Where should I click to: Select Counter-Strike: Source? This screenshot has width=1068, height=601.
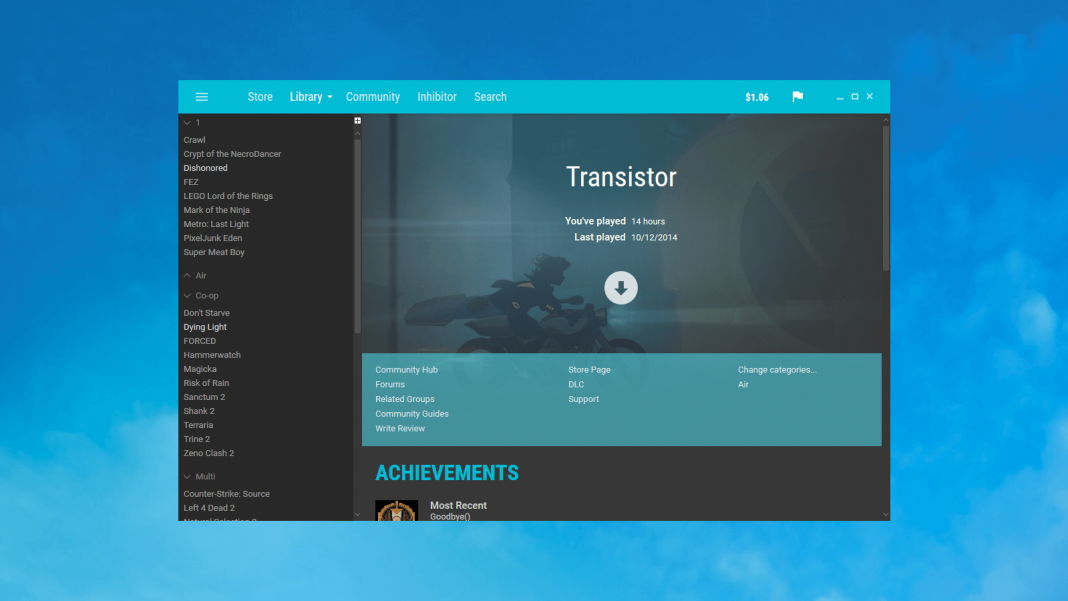[x=227, y=494]
